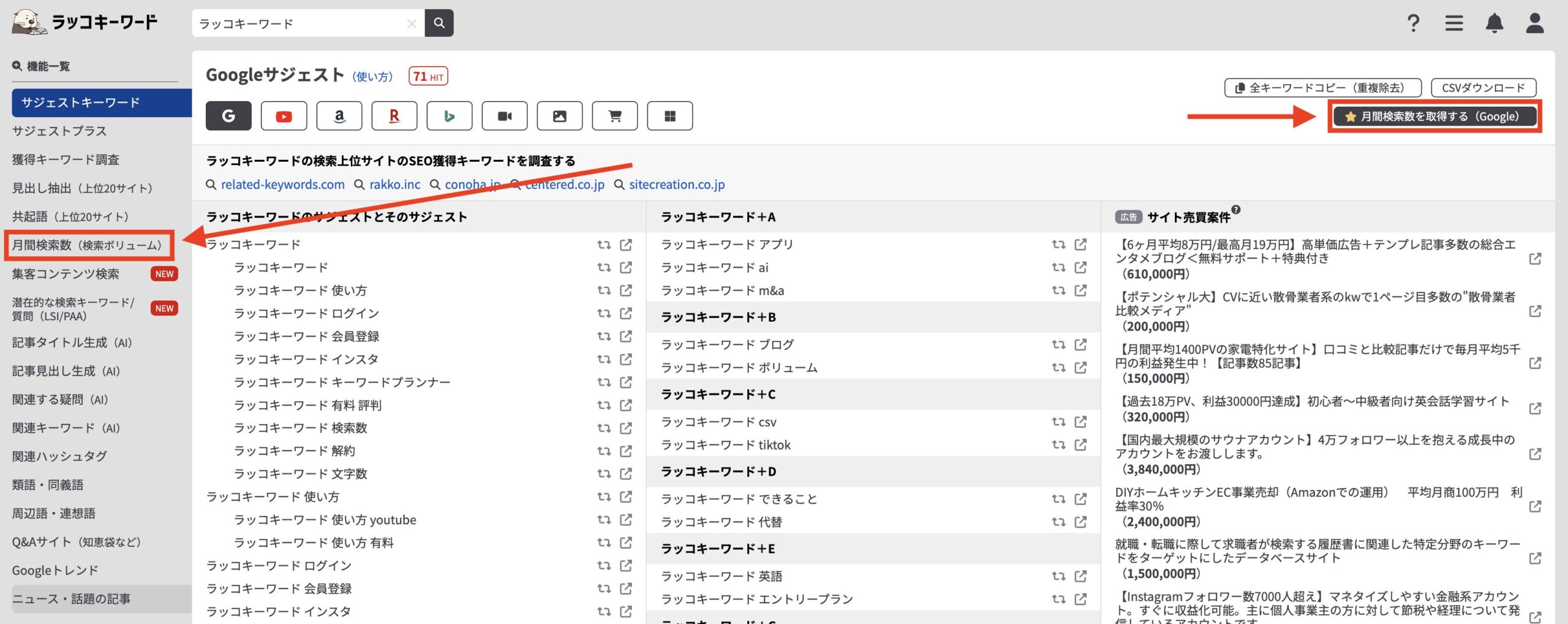
Task: Open 類語・同義語 in sidebar
Action: tap(47, 485)
